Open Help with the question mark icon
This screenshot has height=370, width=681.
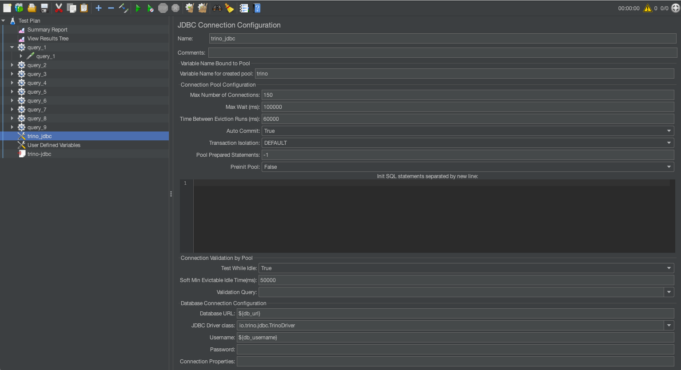click(x=257, y=8)
